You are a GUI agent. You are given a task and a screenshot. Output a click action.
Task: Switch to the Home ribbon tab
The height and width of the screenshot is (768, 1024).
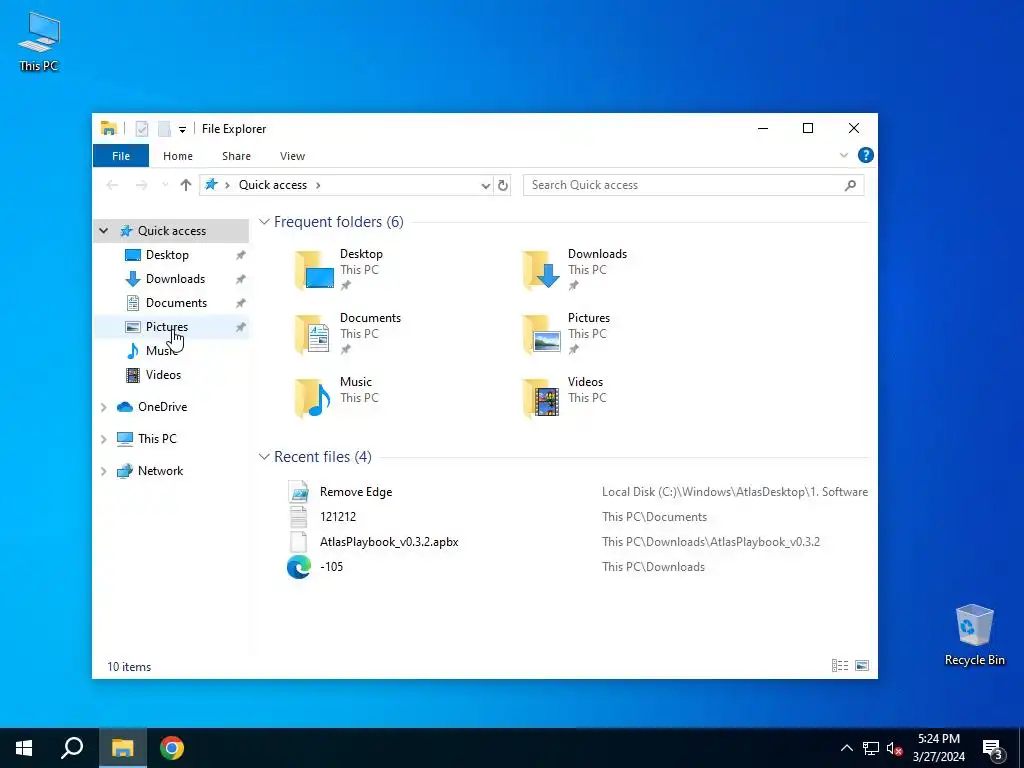(178, 156)
